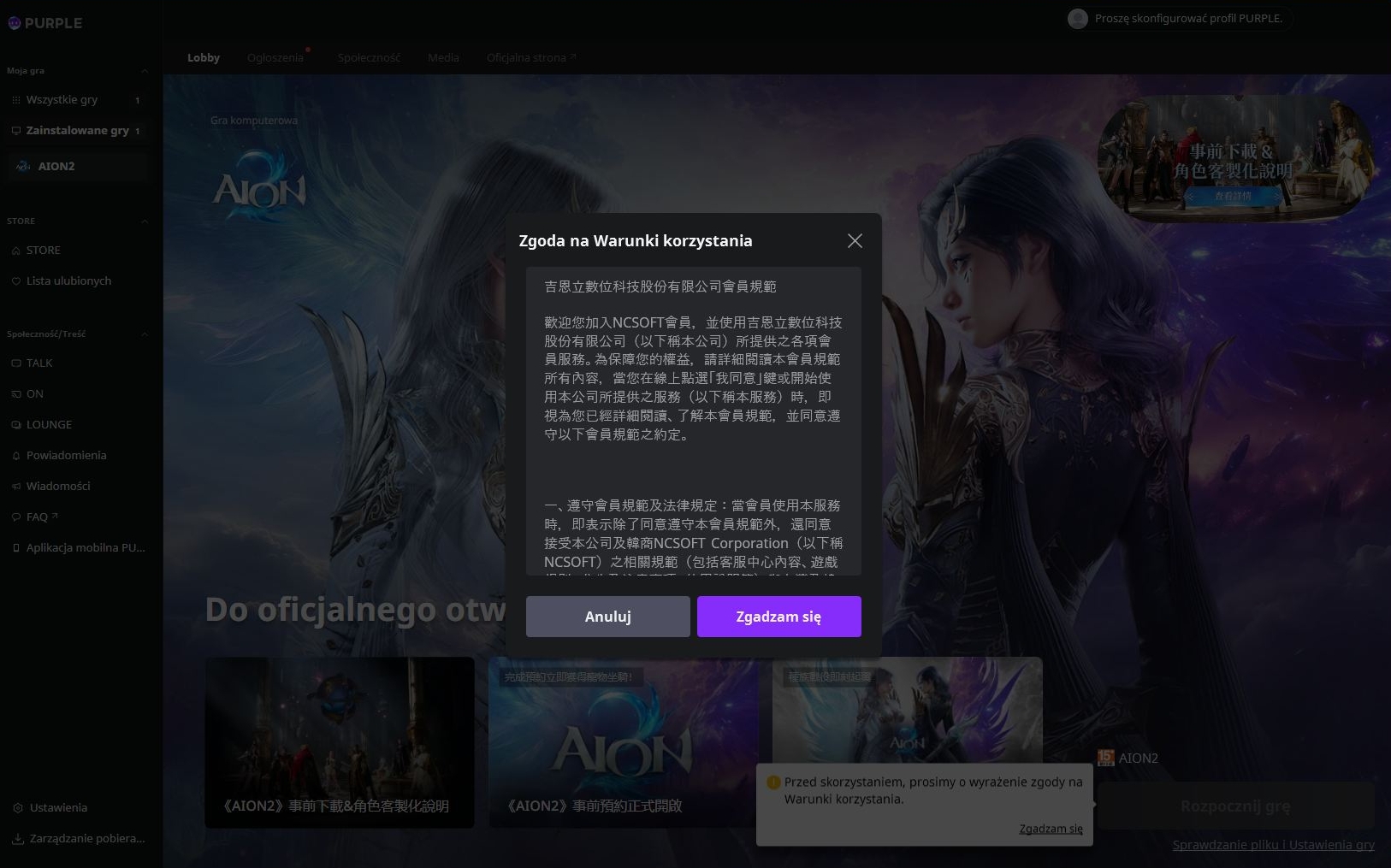
Task: Click inside the terms of use text area
Action: pyautogui.click(x=693, y=419)
